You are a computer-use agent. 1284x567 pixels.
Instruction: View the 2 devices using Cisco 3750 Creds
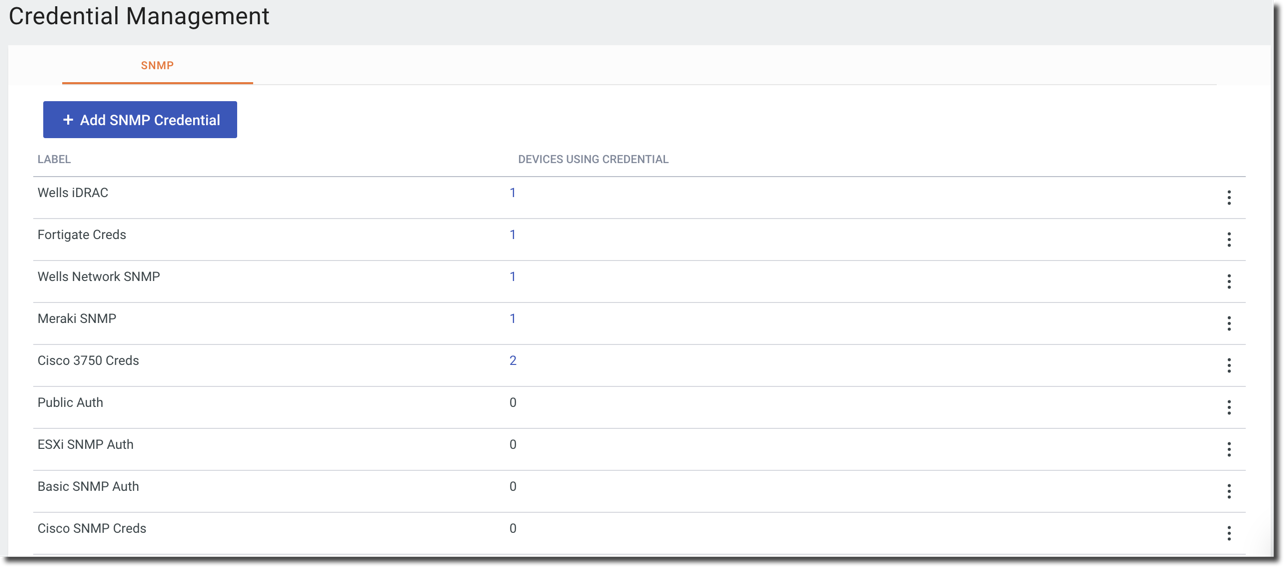tap(513, 361)
